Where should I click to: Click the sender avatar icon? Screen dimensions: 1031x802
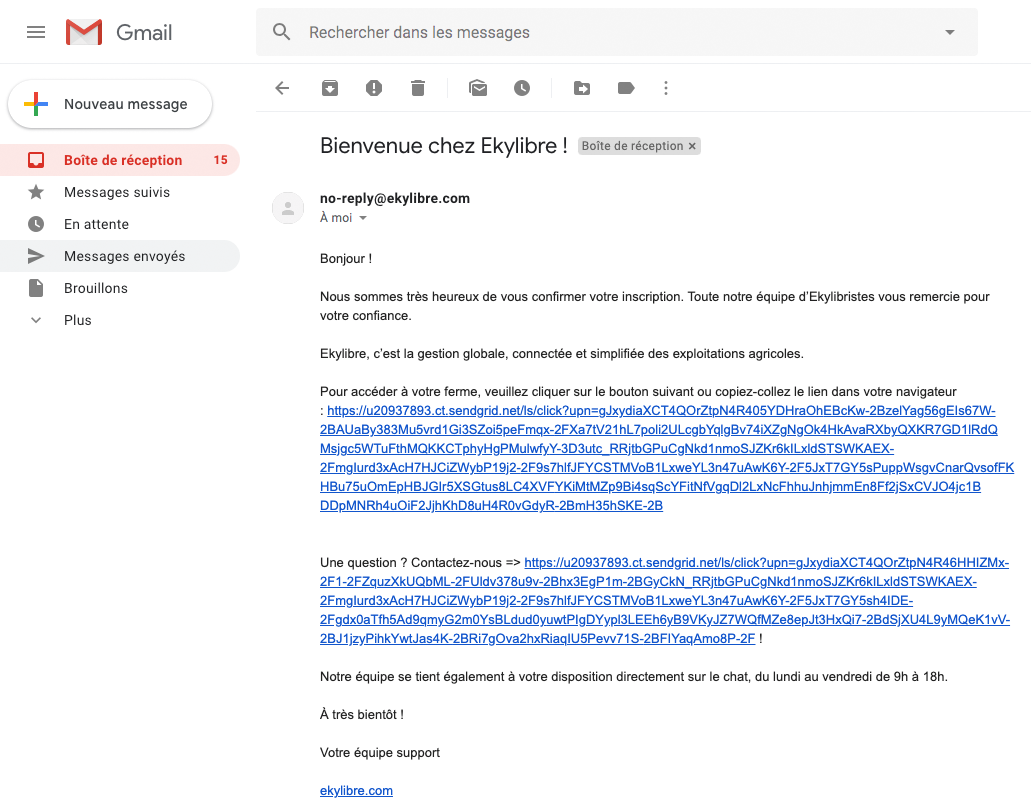pyautogui.click(x=288, y=208)
